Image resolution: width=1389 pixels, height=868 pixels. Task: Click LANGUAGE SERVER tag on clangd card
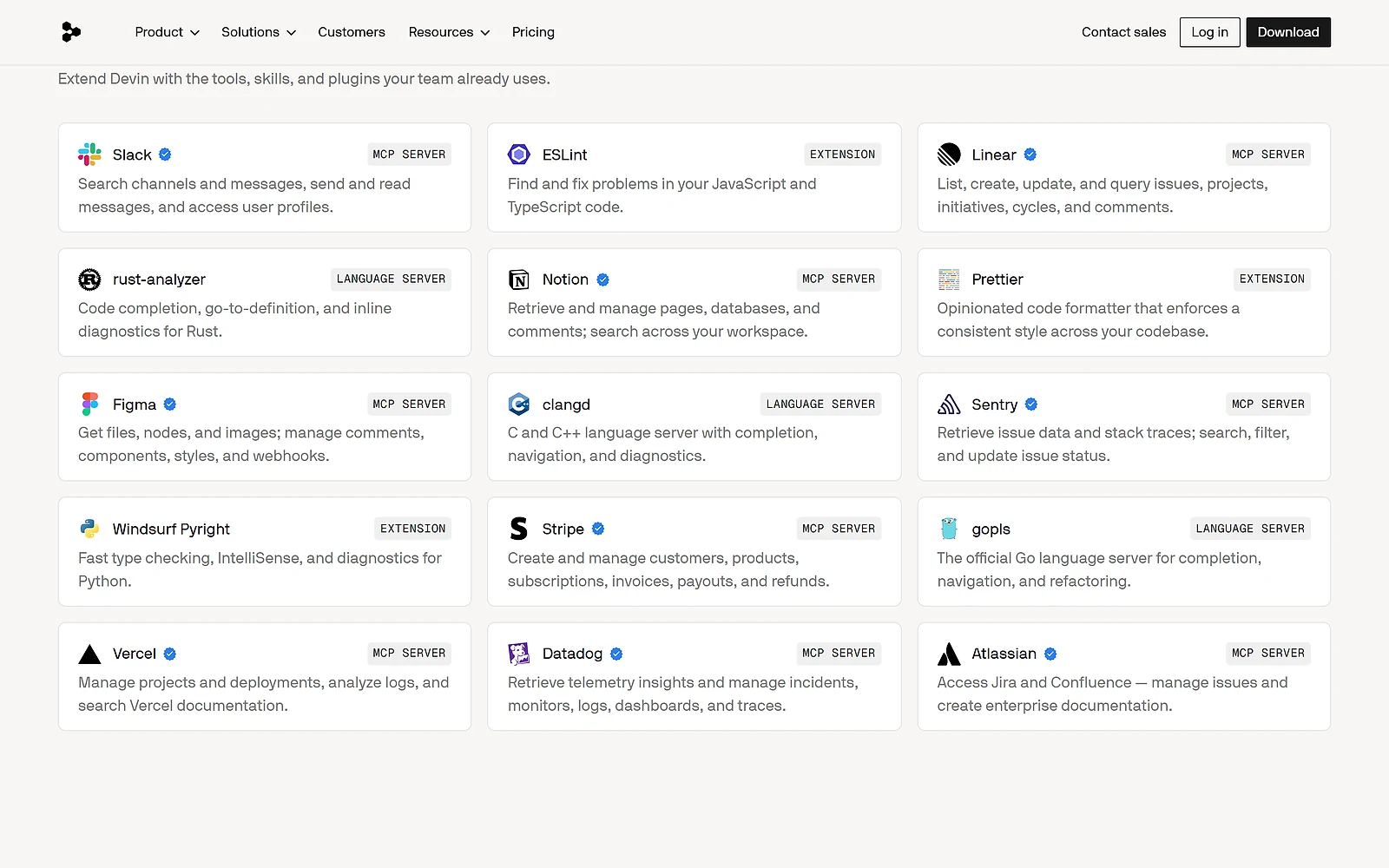[820, 404]
